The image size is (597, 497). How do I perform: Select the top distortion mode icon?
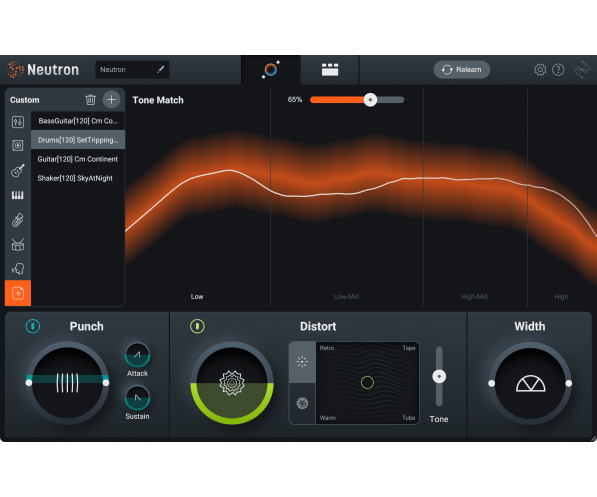point(302,362)
